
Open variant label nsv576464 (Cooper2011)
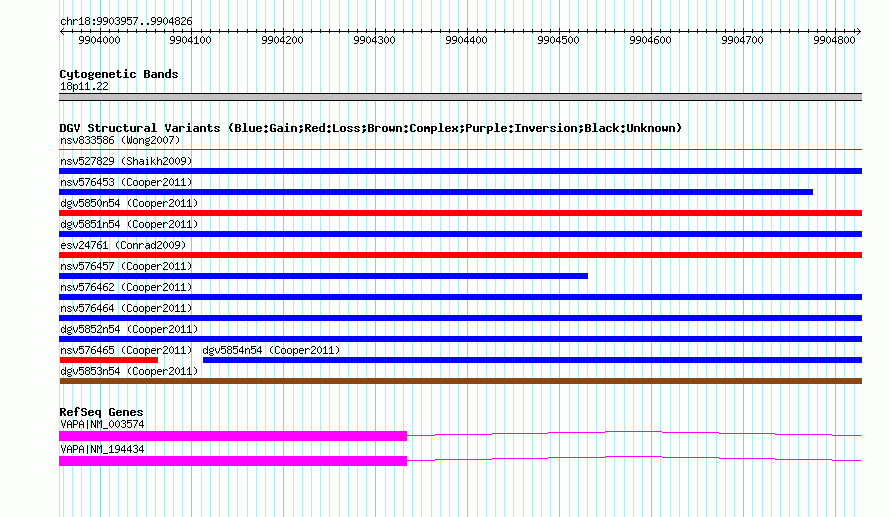126,308
